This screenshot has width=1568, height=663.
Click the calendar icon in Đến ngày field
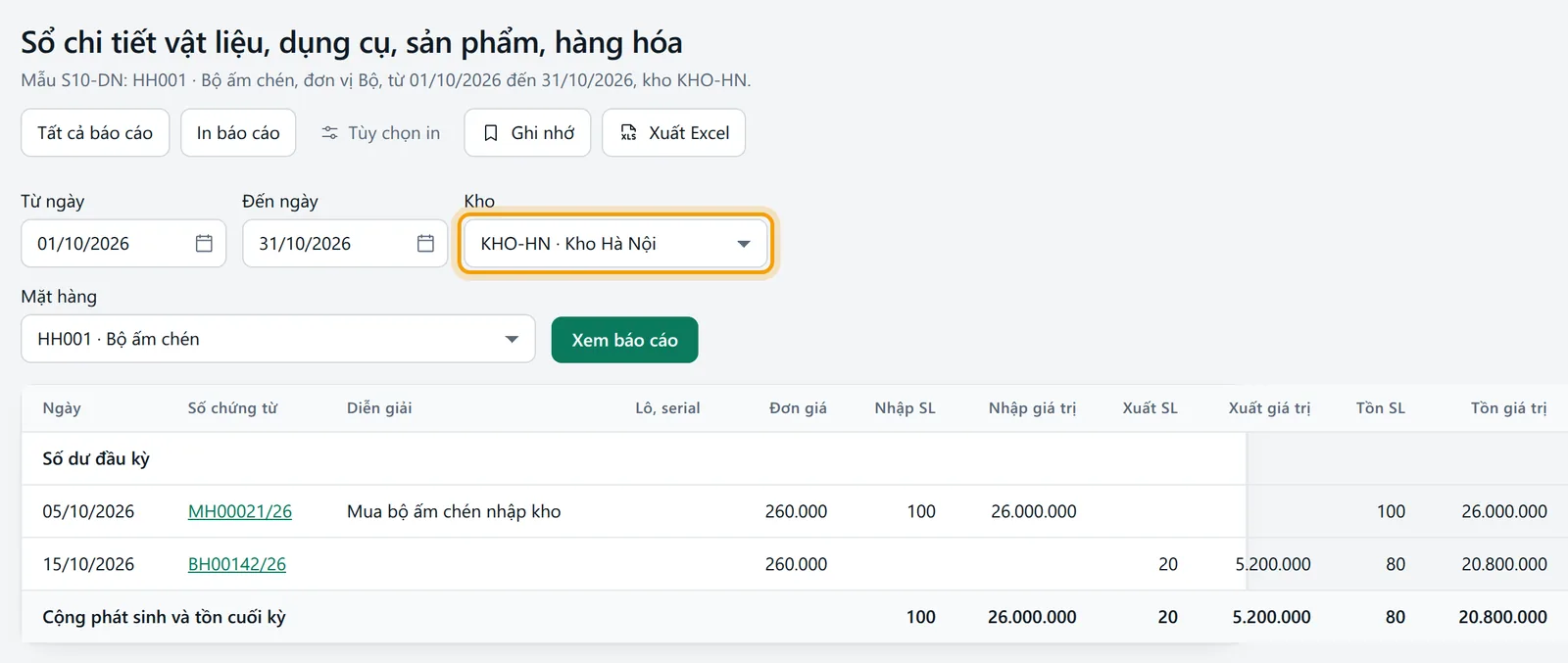click(425, 244)
